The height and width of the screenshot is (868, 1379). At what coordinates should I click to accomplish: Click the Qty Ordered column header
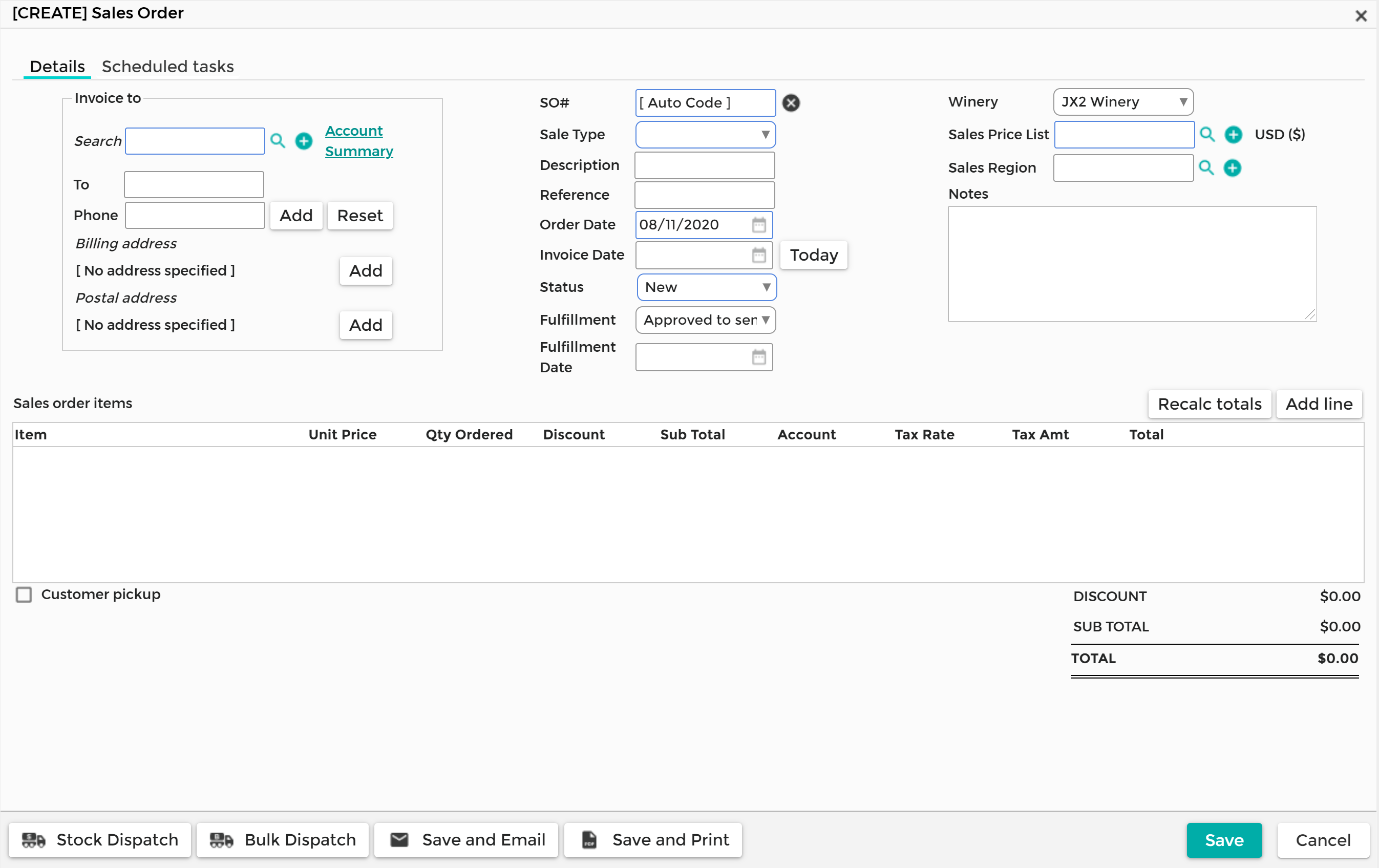point(469,435)
